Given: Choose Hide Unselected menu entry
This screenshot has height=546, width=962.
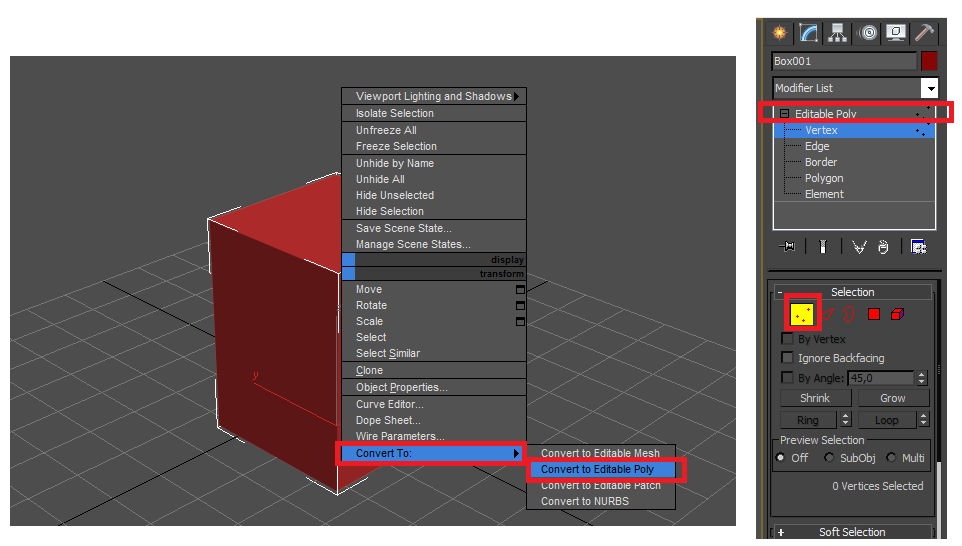Looking at the screenshot, I should coord(434,195).
